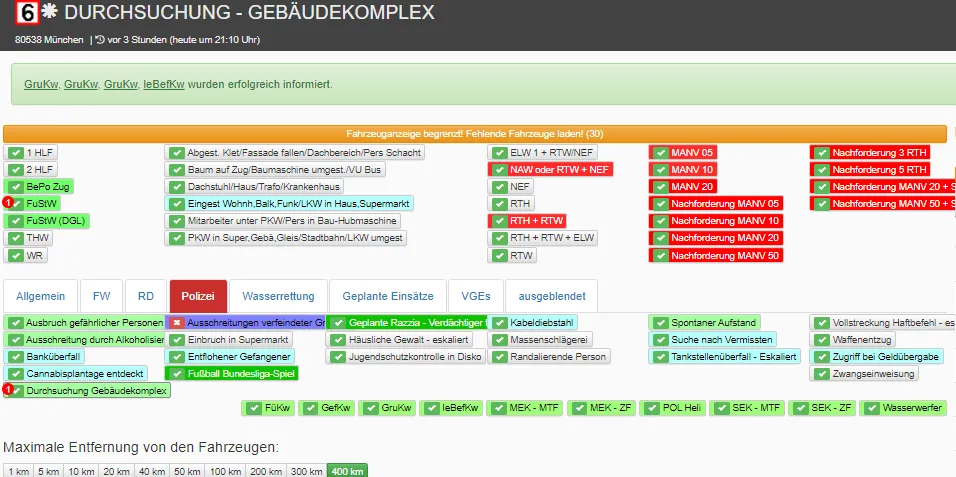
Task: Click the clock icon beside 'vor 3 Stunden'
Action: click(x=99, y=40)
